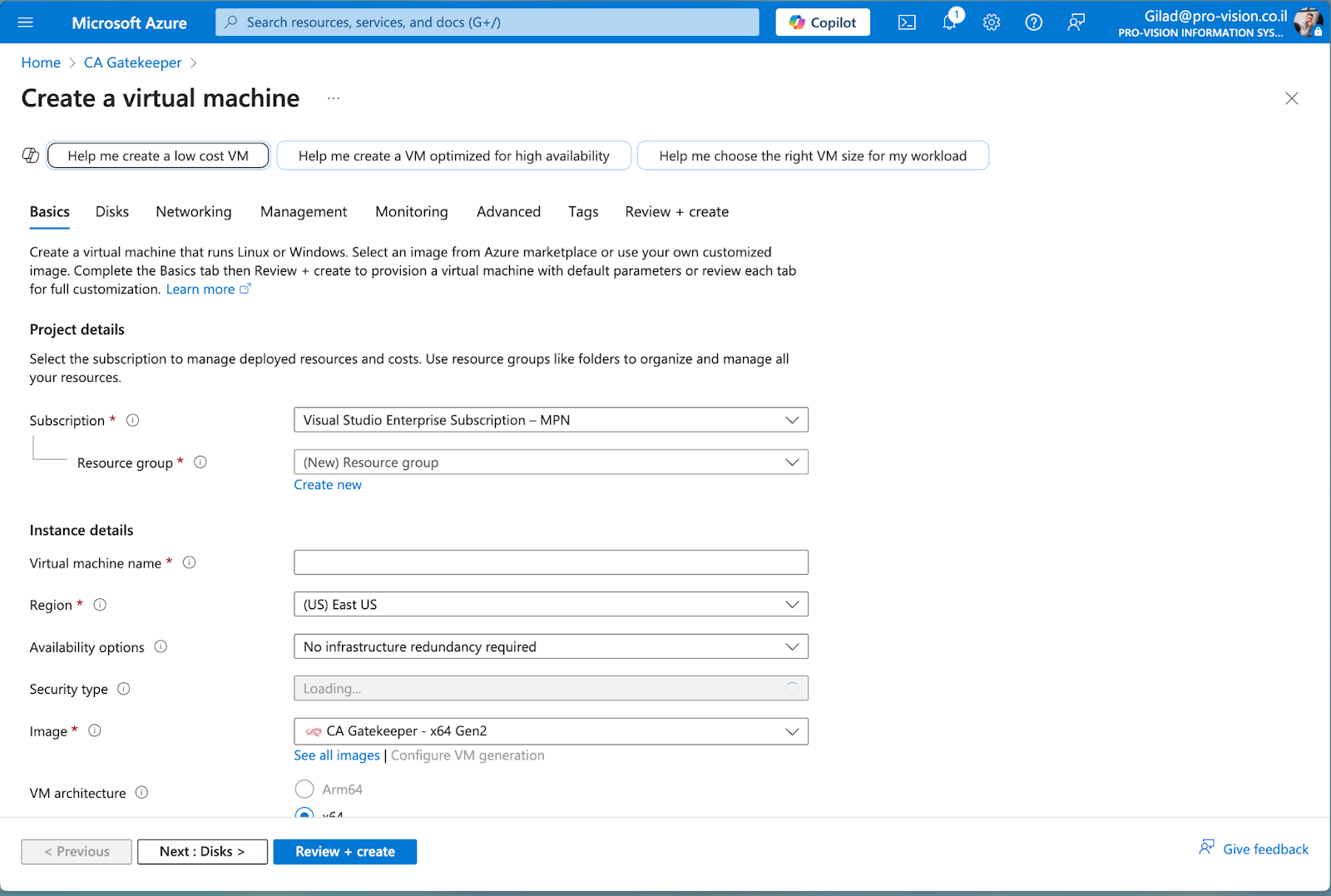Focus the search resources box
The height and width of the screenshot is (896, 1331).
point(487,22)
